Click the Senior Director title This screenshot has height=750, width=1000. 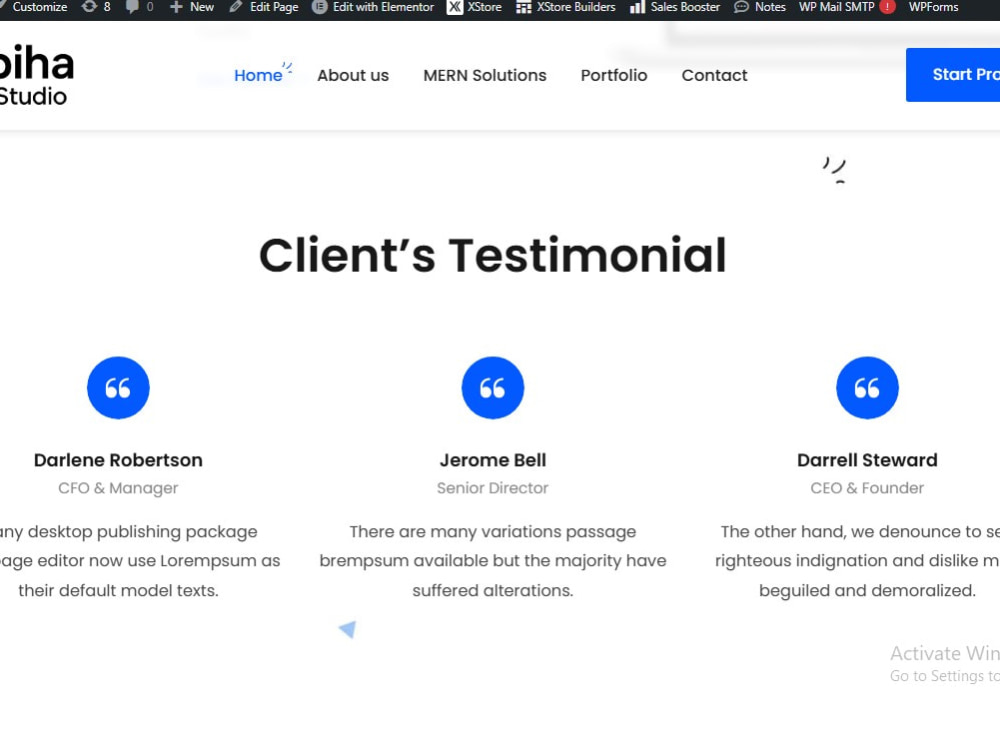pyautogui.click(x=492, y=488)
